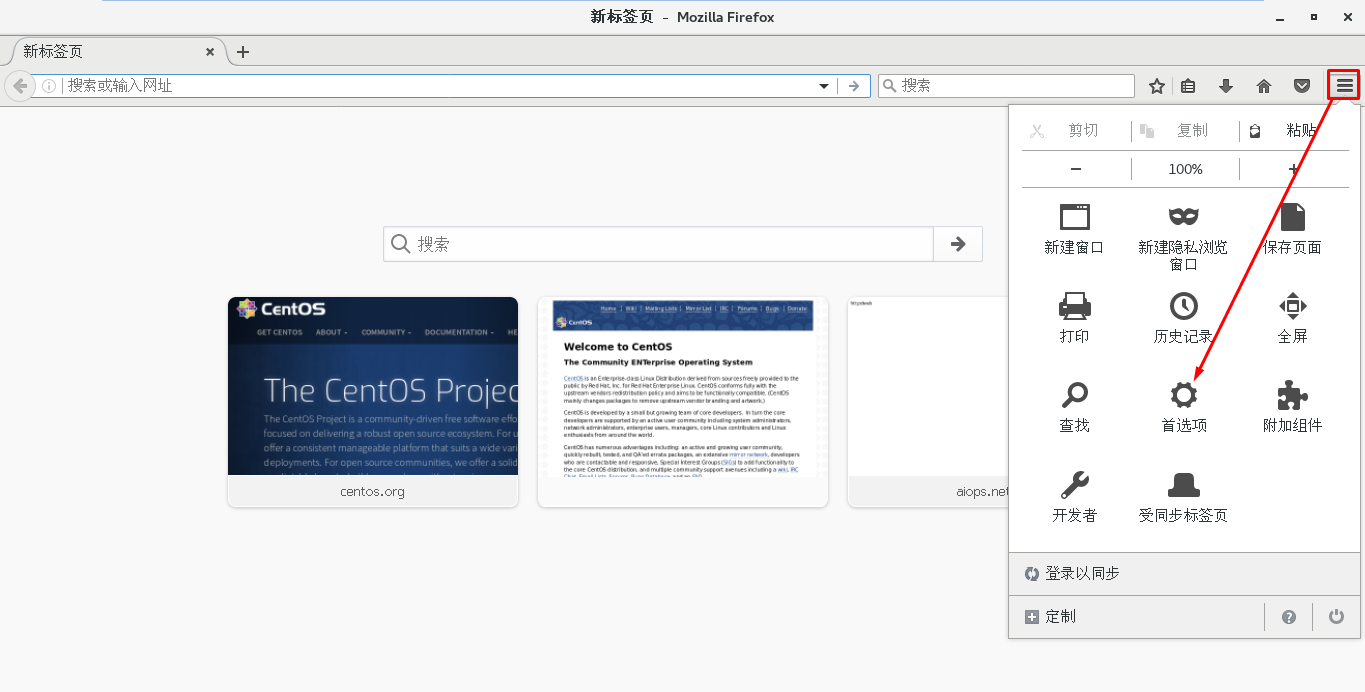Click the back navigation arrow

pyautogui.click(x=20, y=86)
